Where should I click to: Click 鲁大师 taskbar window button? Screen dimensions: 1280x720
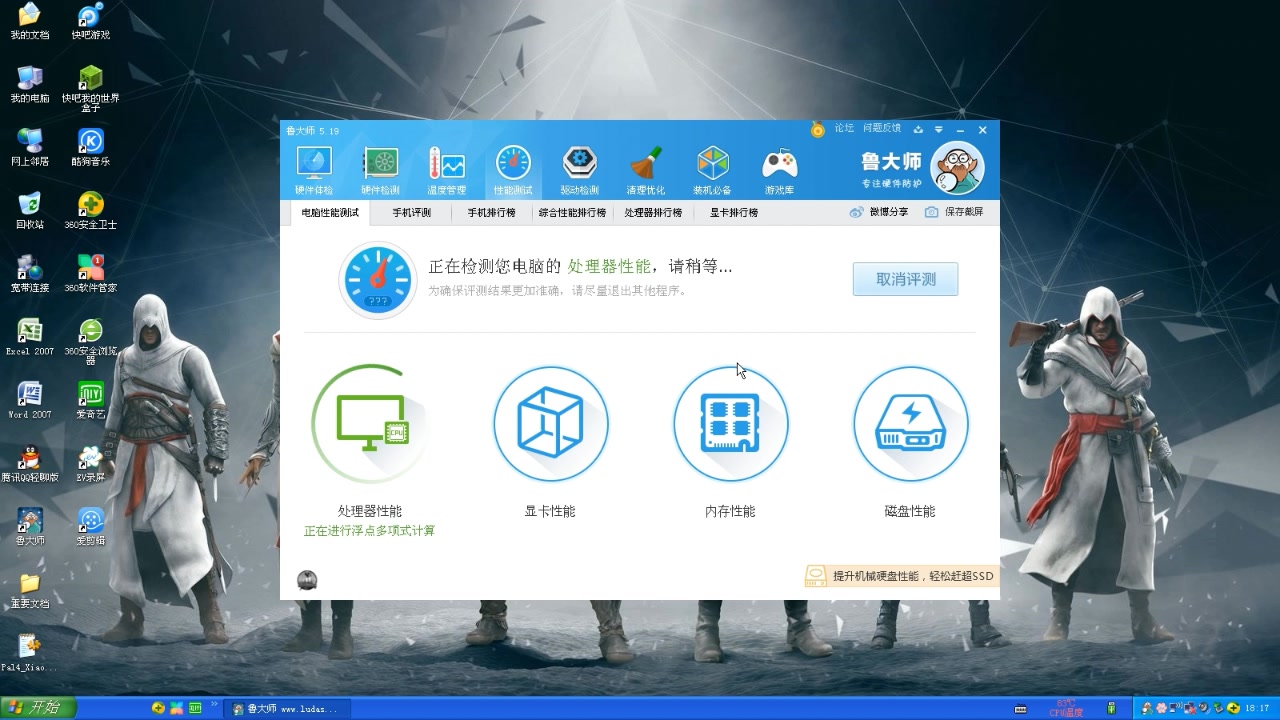pyautogui.click(x=285, y=708)
